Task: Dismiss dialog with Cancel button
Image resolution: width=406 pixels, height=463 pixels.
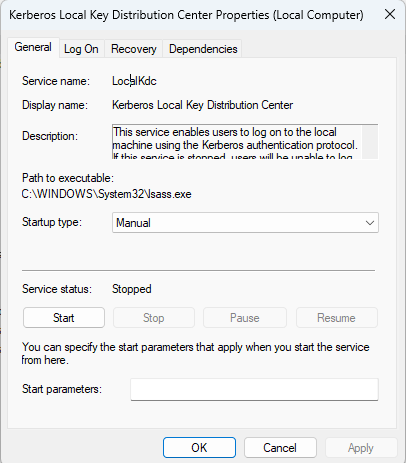Action: click(280, 448)
